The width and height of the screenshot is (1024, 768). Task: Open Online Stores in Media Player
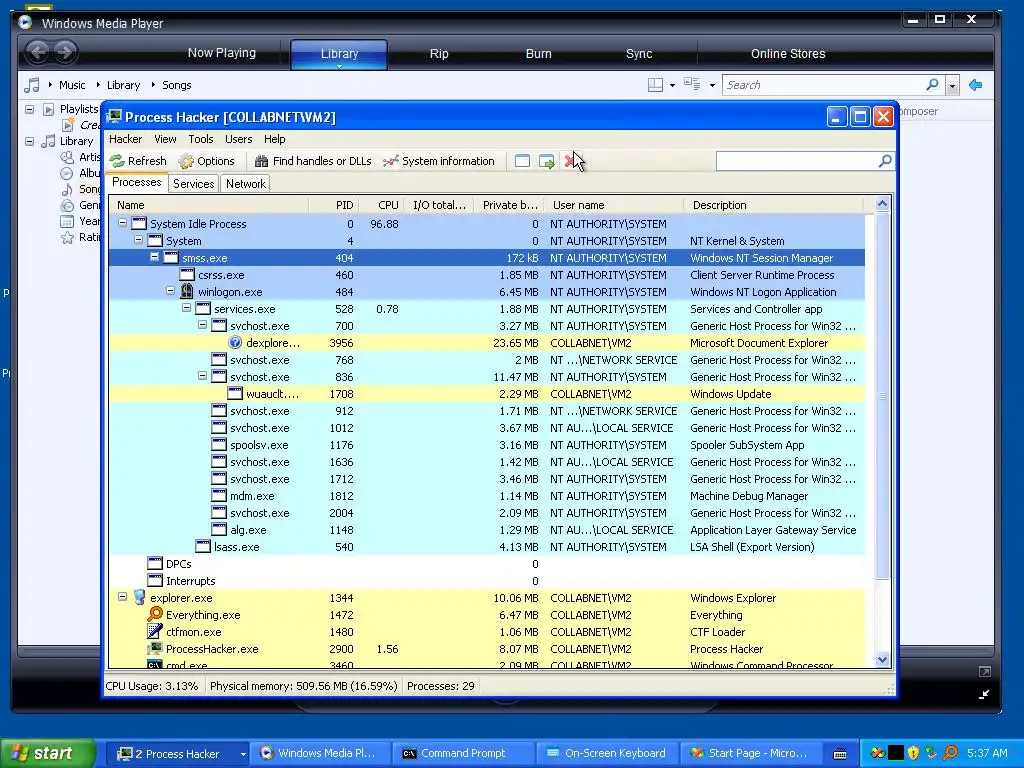click(x=788, y=54)
